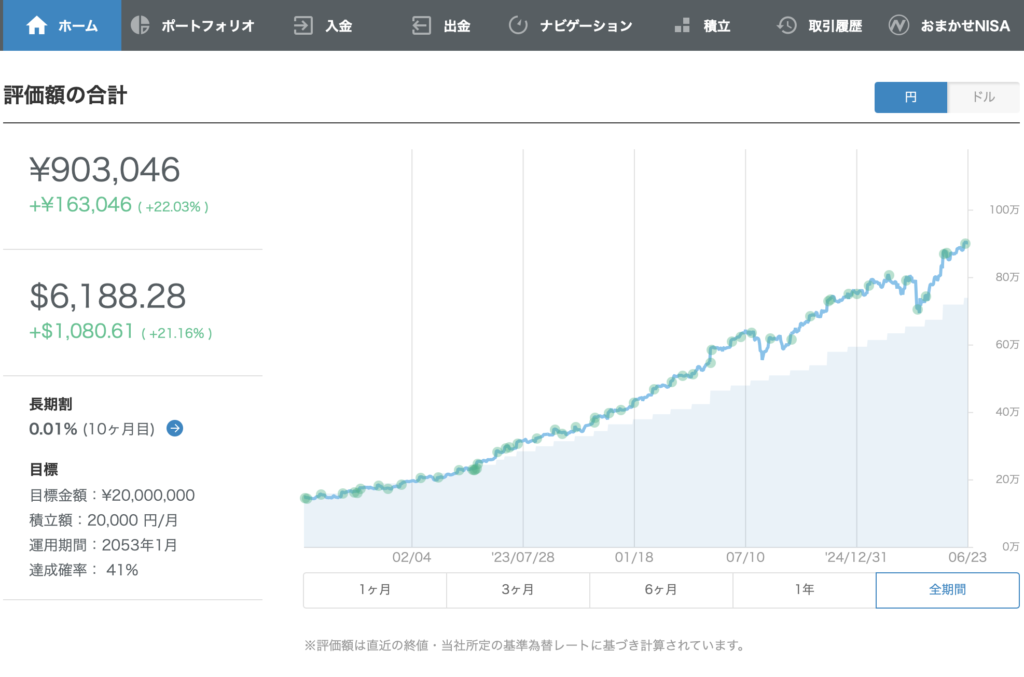The height and width of the screenshot is (677, 1024).
Task: Click the 0万 y-axis label
Action: (1010, 546)
